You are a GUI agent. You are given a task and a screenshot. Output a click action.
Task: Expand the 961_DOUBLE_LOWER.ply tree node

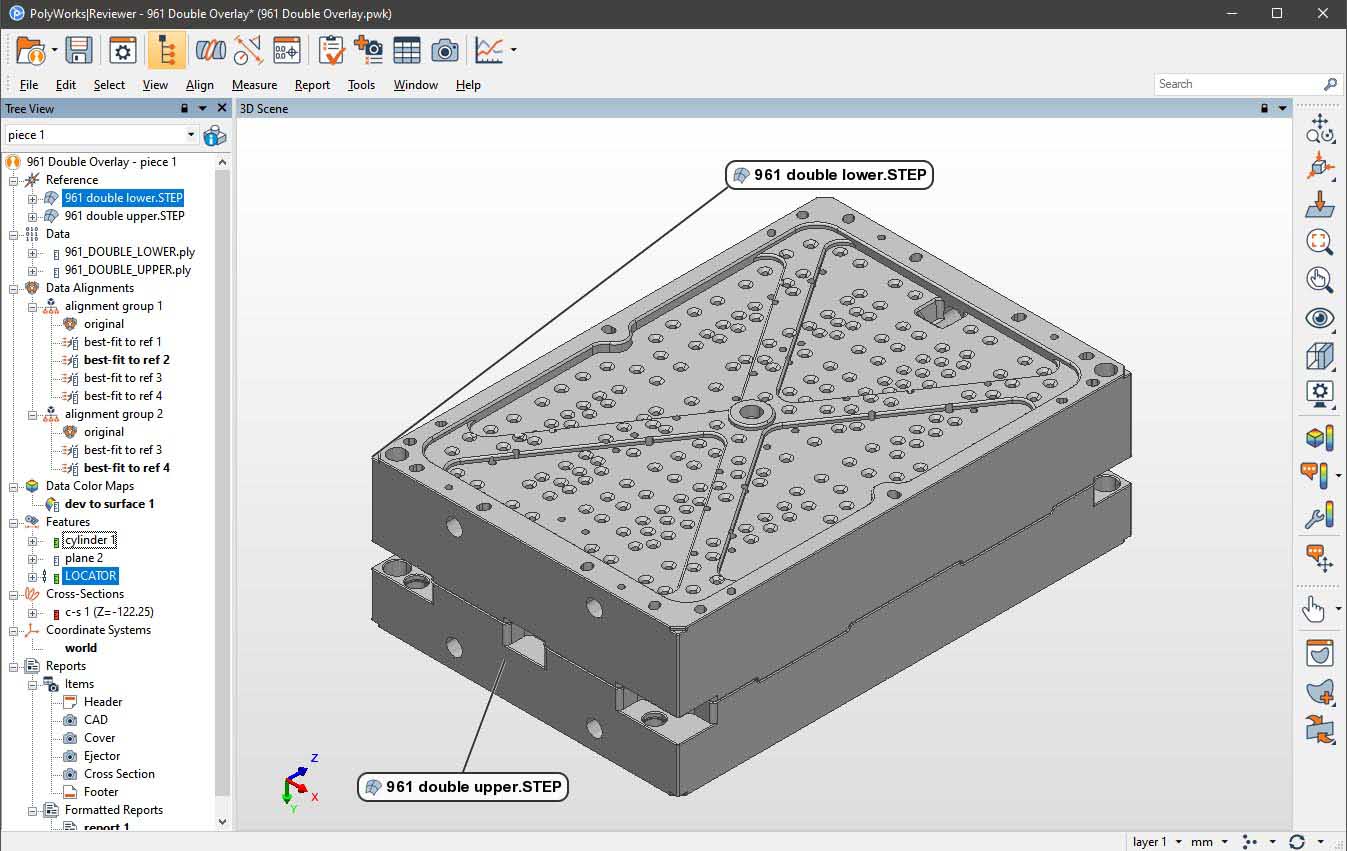[x=32, y=252]
